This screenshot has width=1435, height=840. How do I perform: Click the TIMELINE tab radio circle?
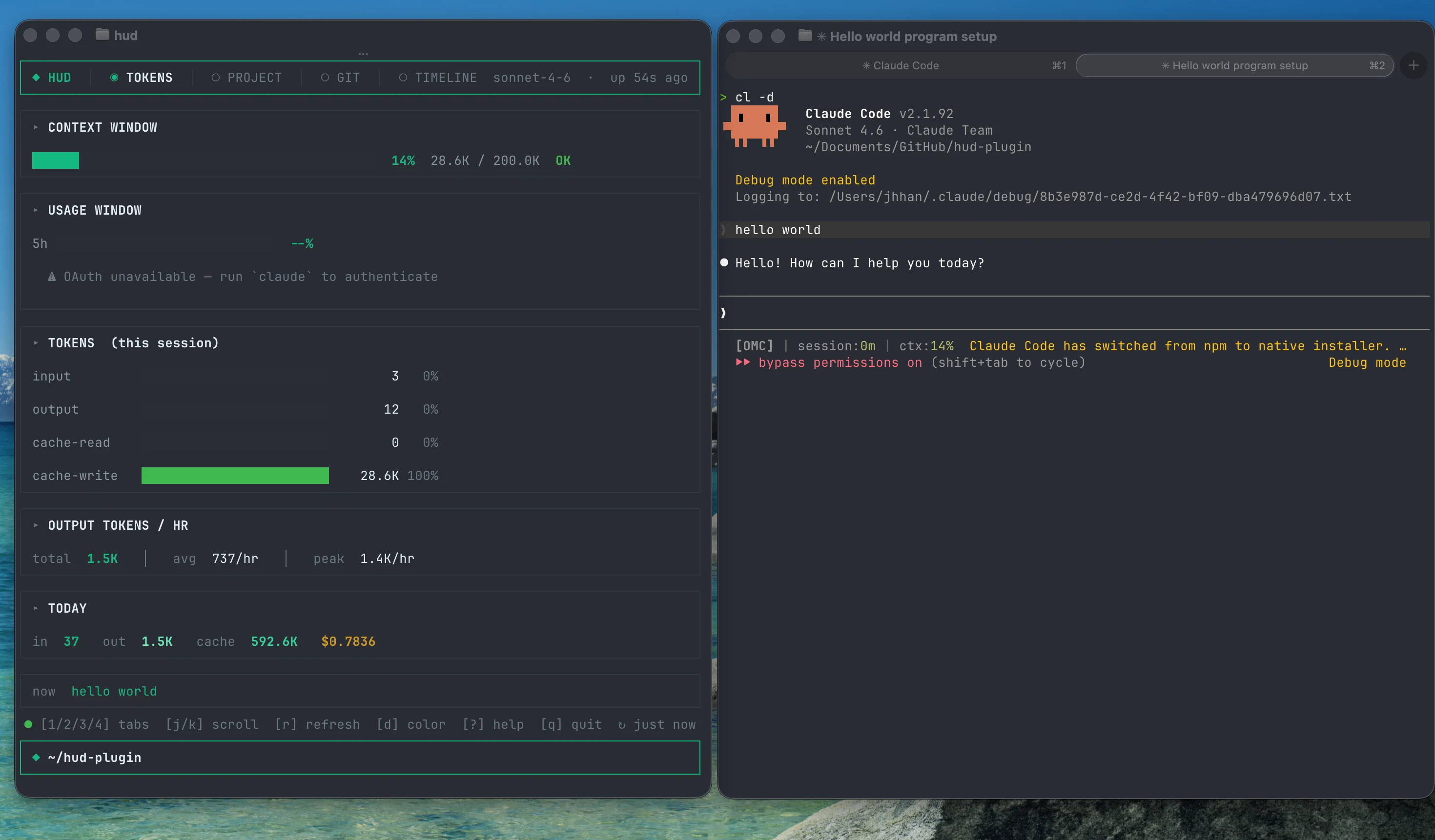(x=403, y=78)
